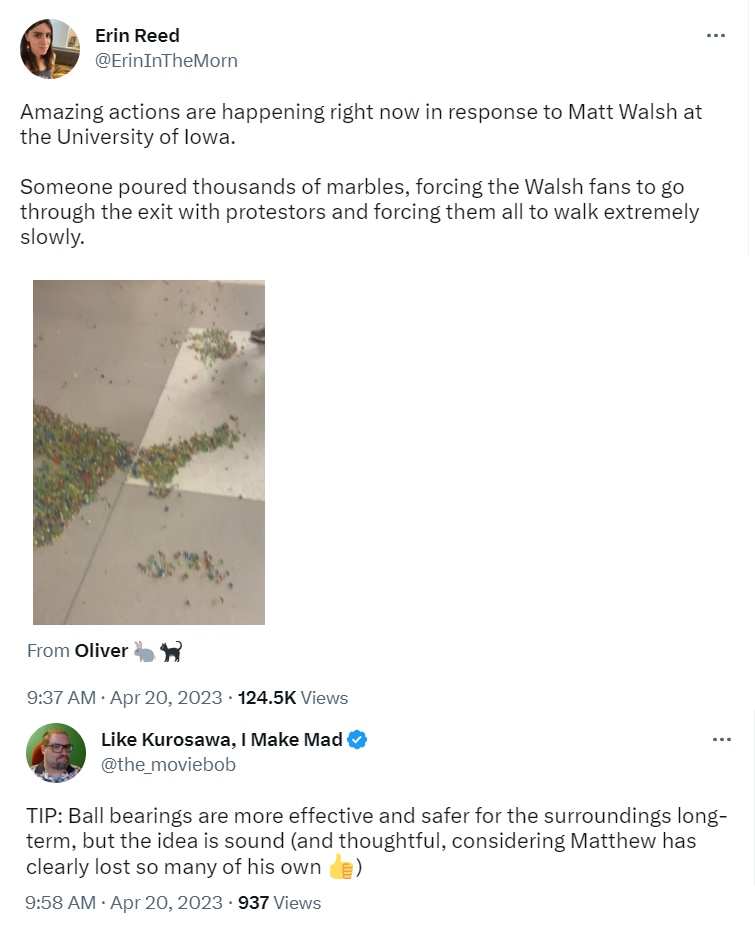Open the 9:58 AM Apr 20 timestamp
Viewport: 755px width, 931px height.
(124, 903)
